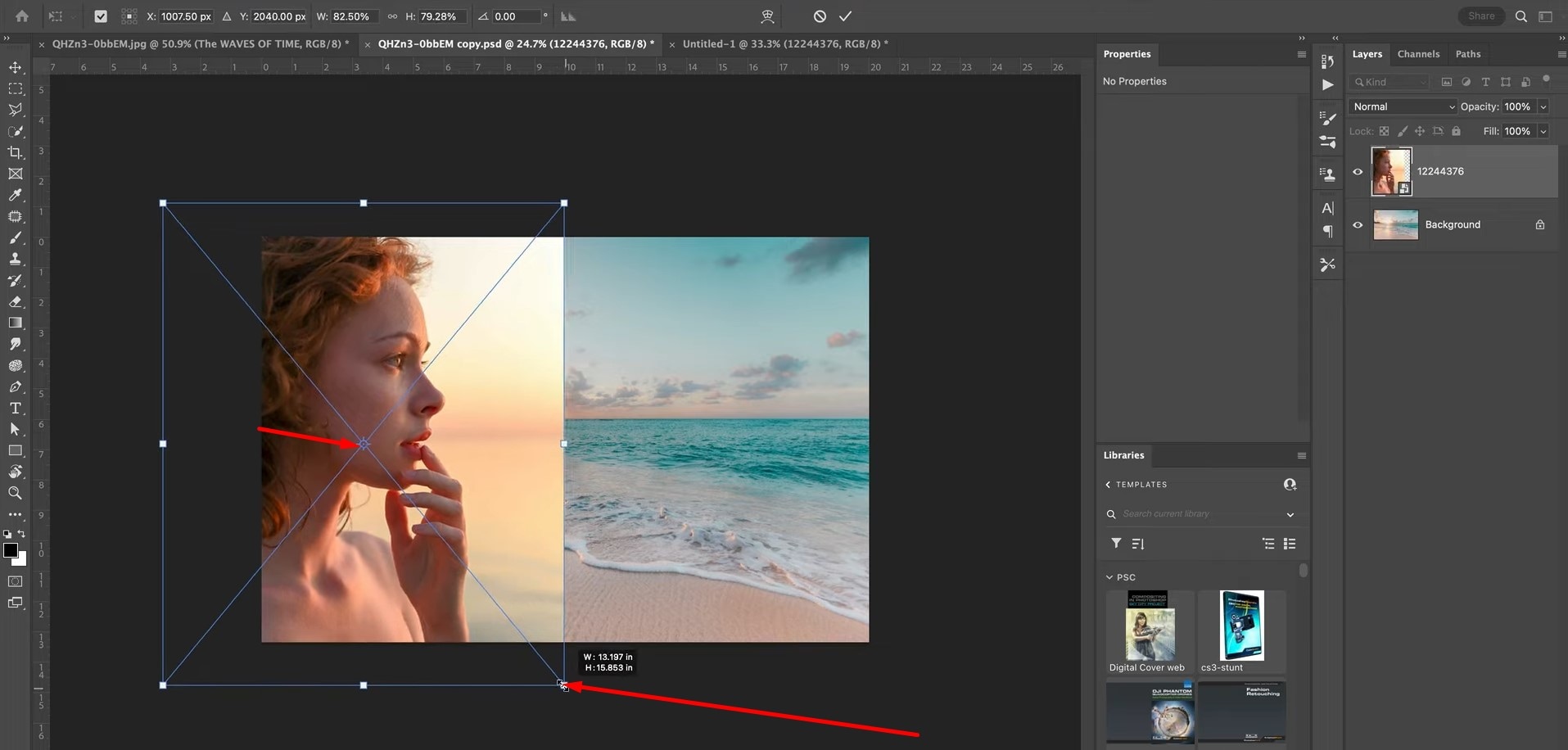1568x750 pixels.
Task: Select the Horizontal Type tool
Action: tap(16, 408)
